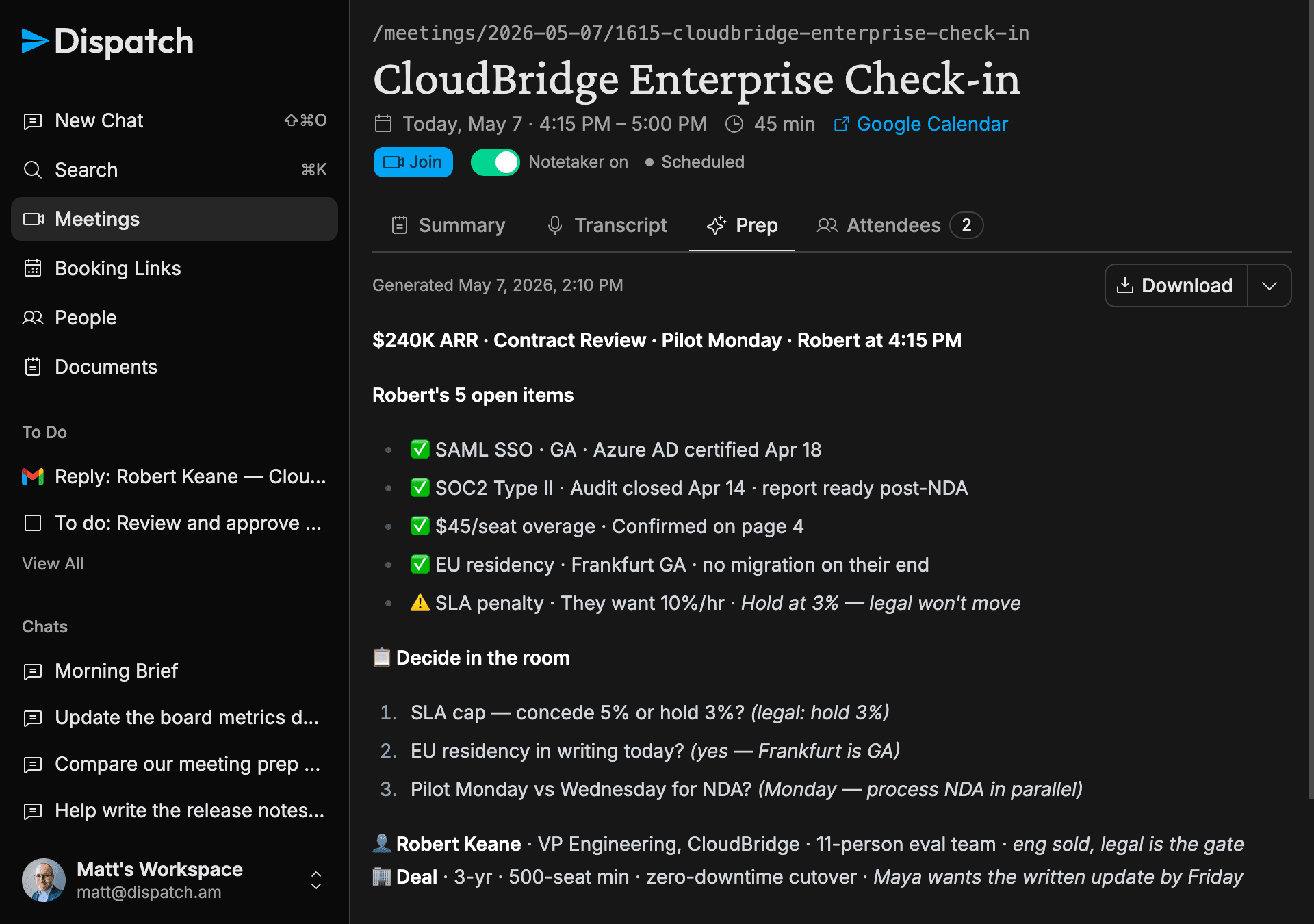Click the meeting path /meetings/2026-05-07/1615-cloudbridge
The height and width of the screenshot is (924, 1314).
click(x=701, y=33)
